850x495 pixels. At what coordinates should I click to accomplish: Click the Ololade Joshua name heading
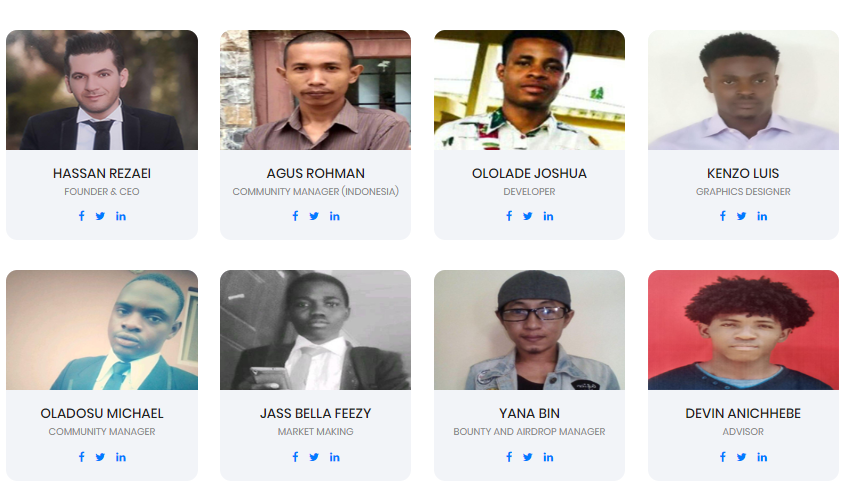(x=529, y=173)
